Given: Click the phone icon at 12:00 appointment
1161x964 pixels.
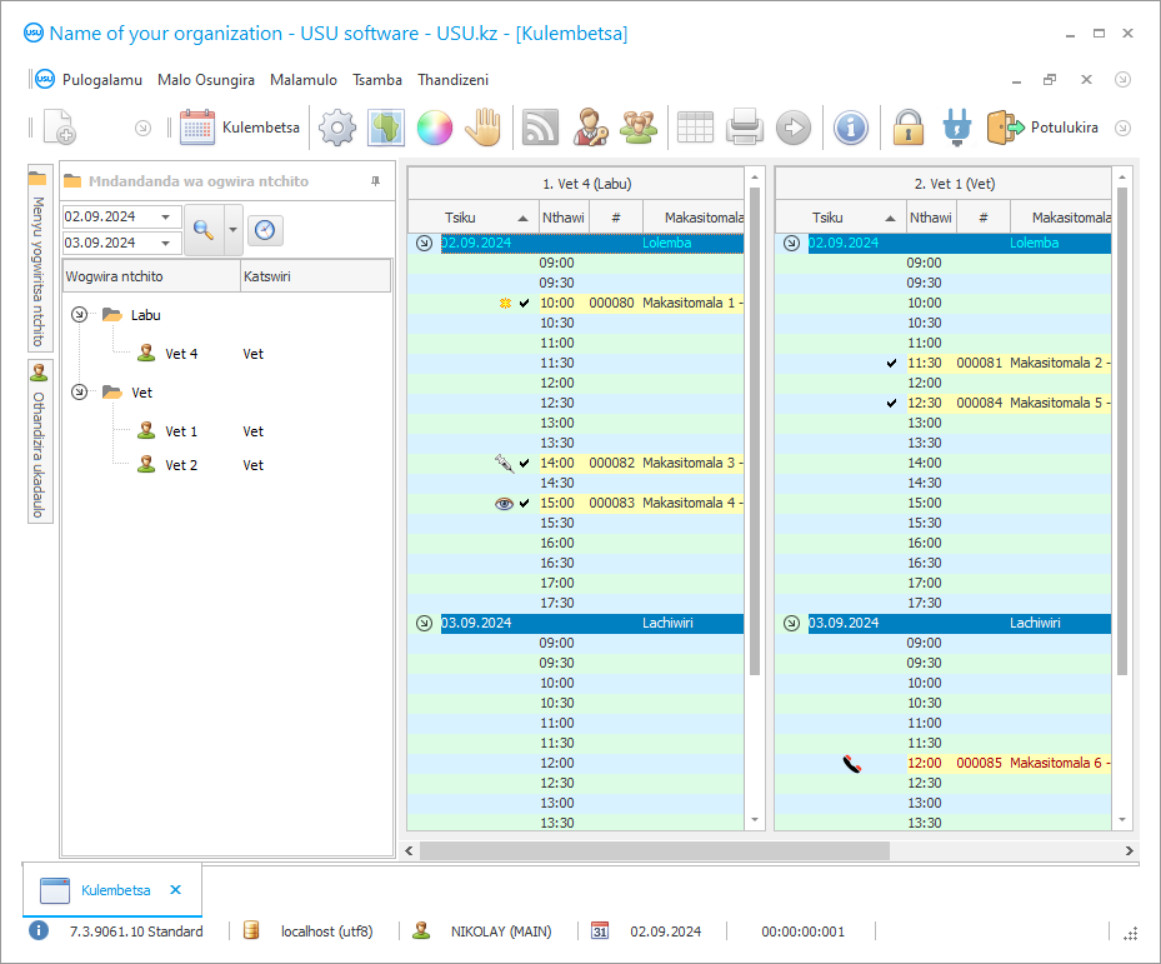Looking at the screenshot, I should coord(851,764).
